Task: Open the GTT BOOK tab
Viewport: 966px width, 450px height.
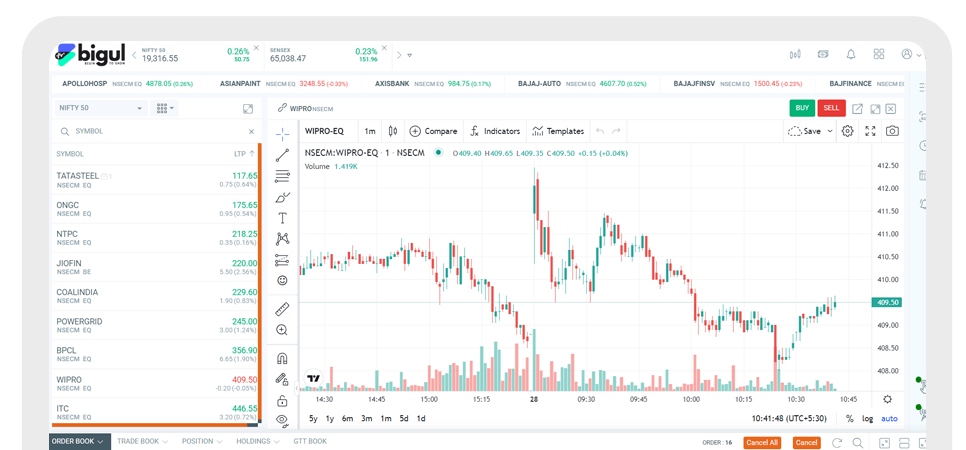Action: coord(310,441)
